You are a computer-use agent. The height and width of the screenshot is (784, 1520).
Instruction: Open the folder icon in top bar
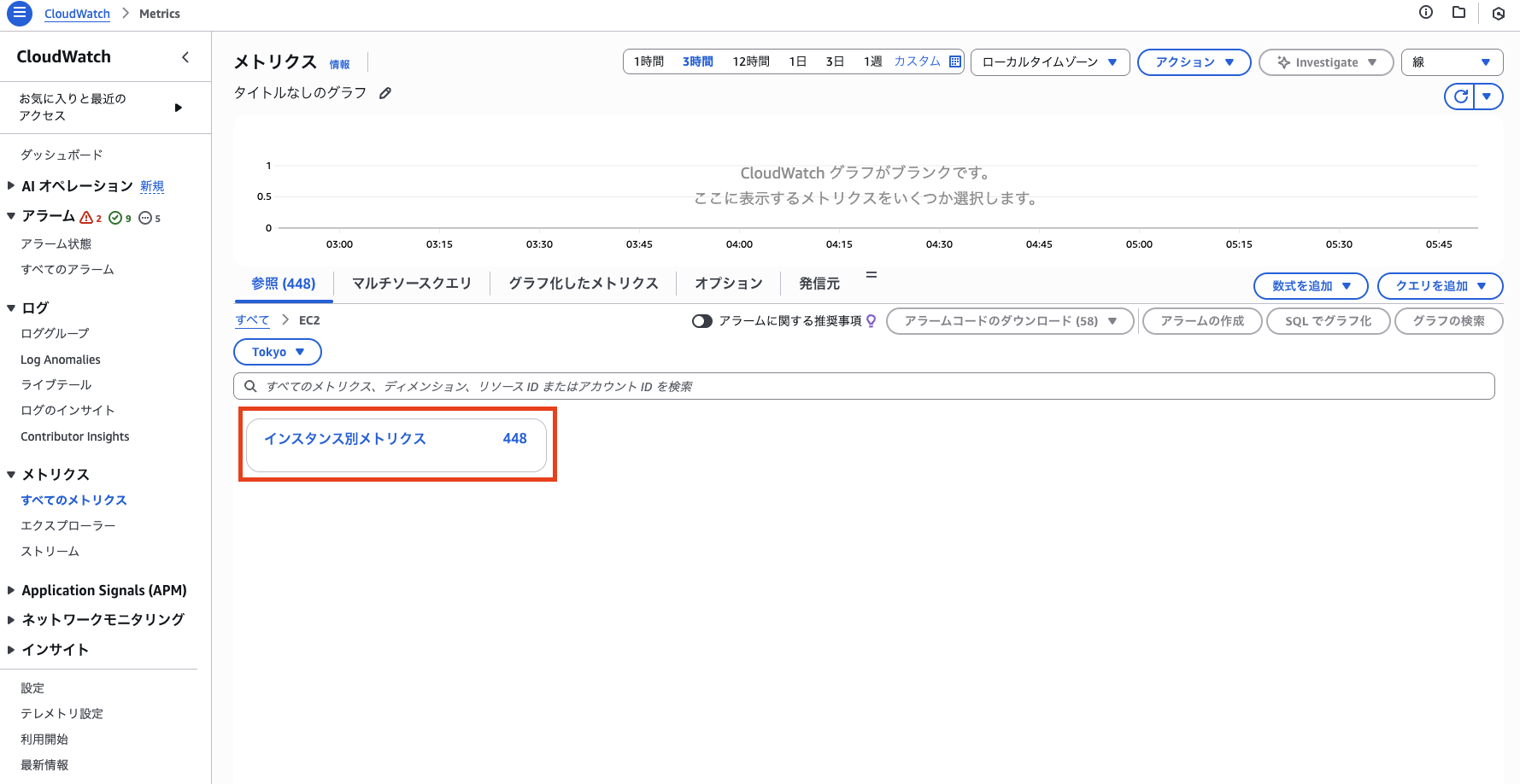click(x=1459, y=12)
